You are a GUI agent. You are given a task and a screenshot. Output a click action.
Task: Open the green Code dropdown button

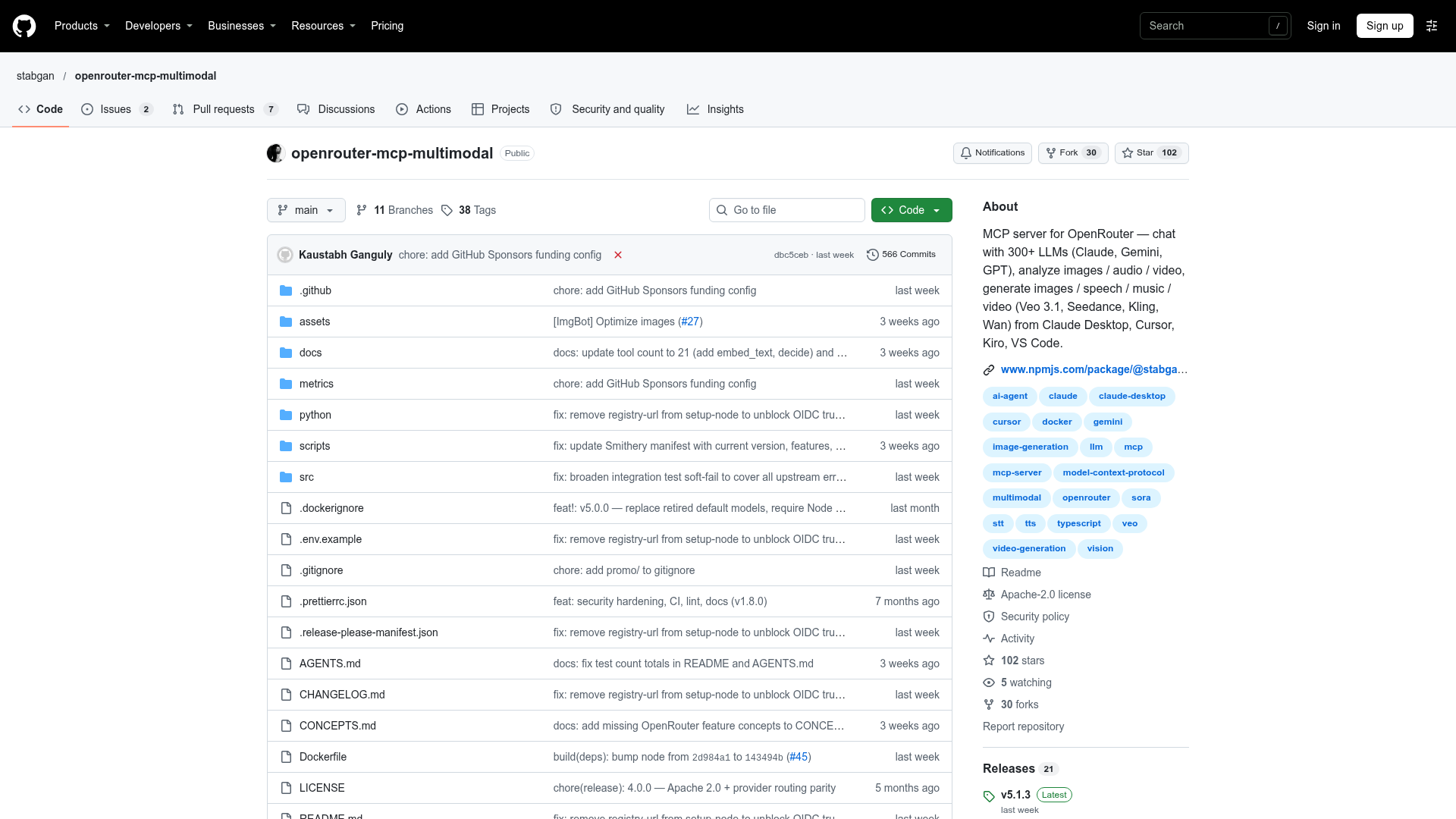[x=912, y=210]
